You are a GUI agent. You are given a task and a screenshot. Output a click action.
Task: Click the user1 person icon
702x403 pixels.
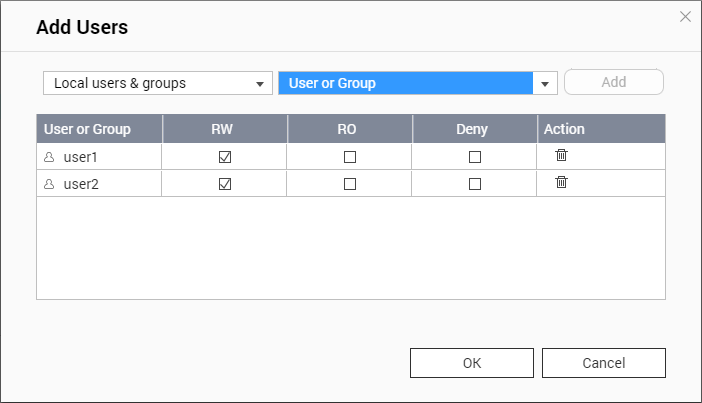tap(49, 157)
